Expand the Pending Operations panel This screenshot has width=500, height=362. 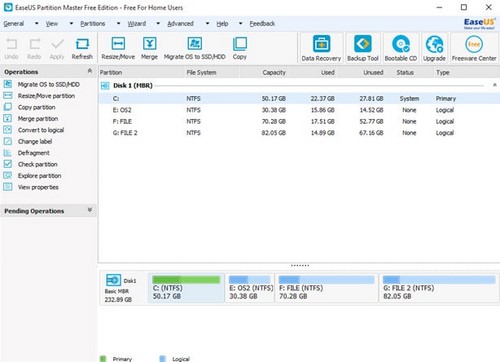pyautogui.click(x=90, y=210)
